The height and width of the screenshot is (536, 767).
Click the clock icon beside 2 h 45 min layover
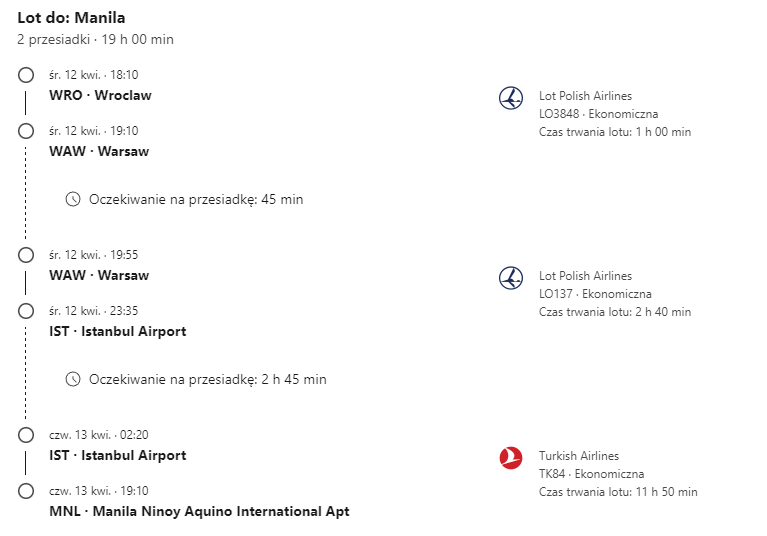[73, 379]
